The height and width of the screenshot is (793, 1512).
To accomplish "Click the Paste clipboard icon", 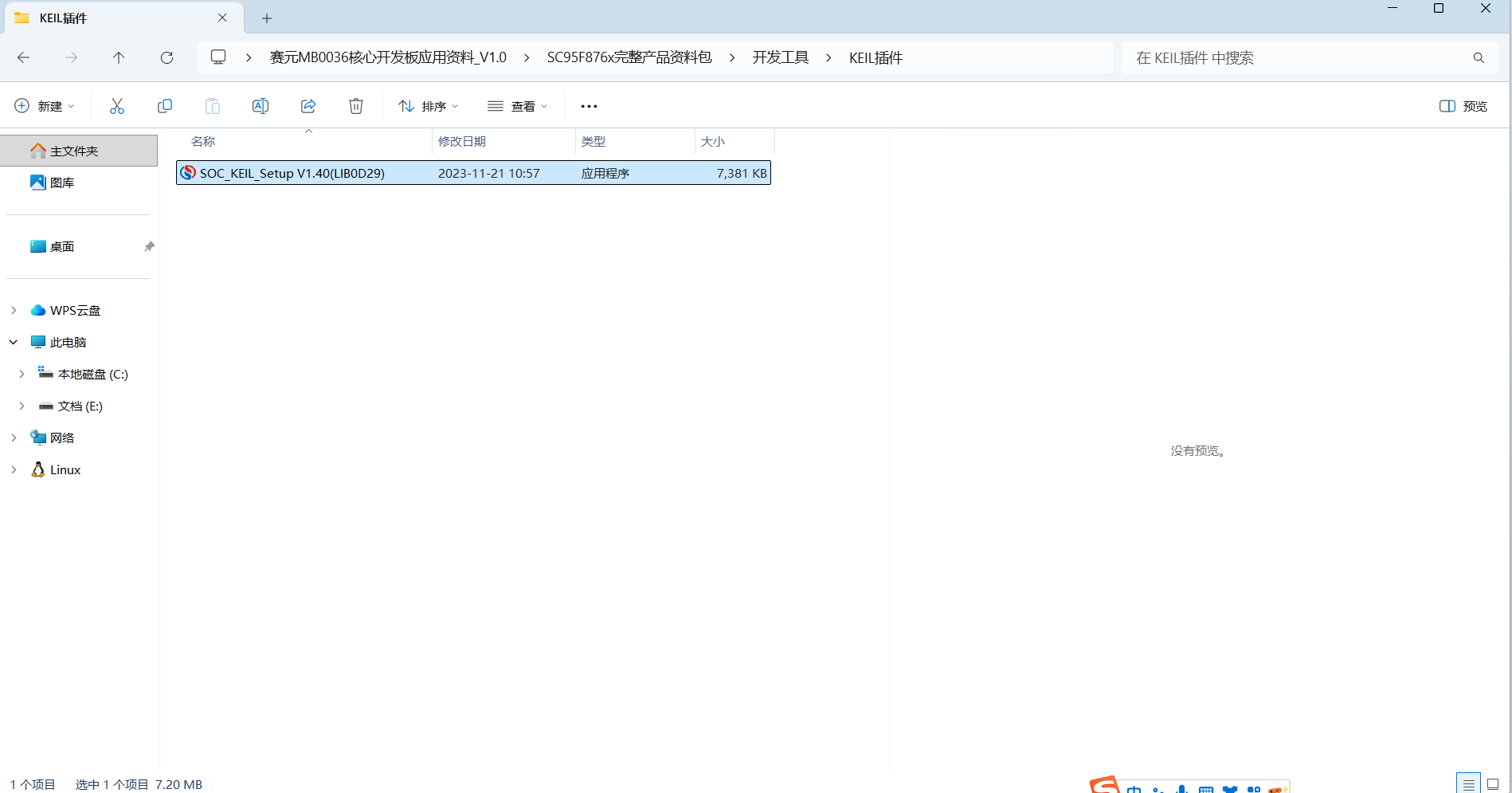I will click(x=213, y=106).
